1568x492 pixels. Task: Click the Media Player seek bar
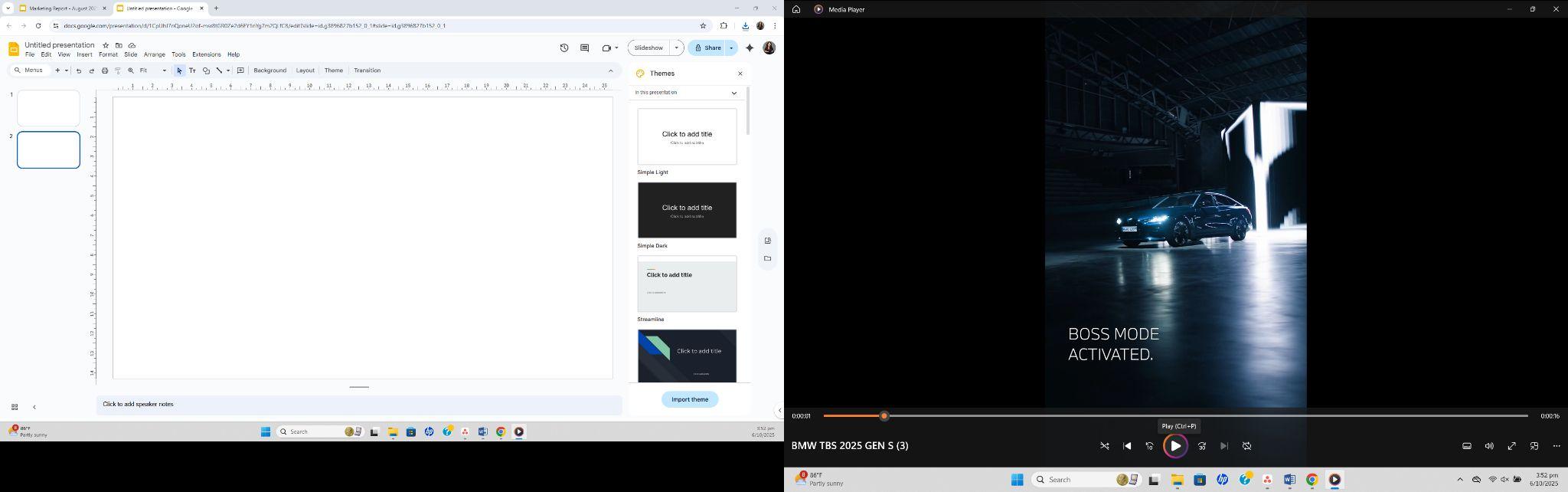click(1175, 416)
